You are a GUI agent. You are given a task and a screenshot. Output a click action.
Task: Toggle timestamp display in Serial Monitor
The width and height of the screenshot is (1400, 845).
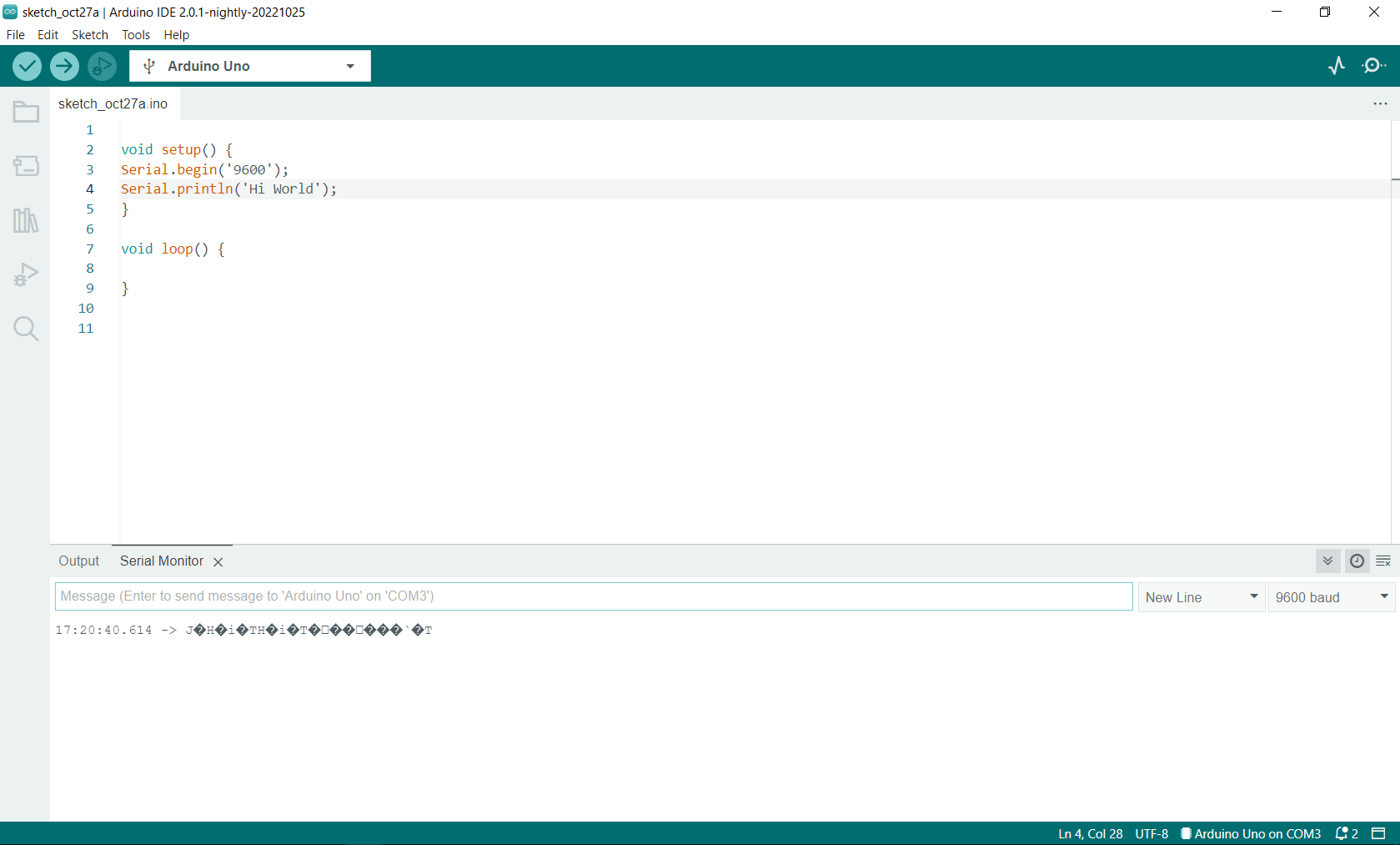(x=1357, y=561)
